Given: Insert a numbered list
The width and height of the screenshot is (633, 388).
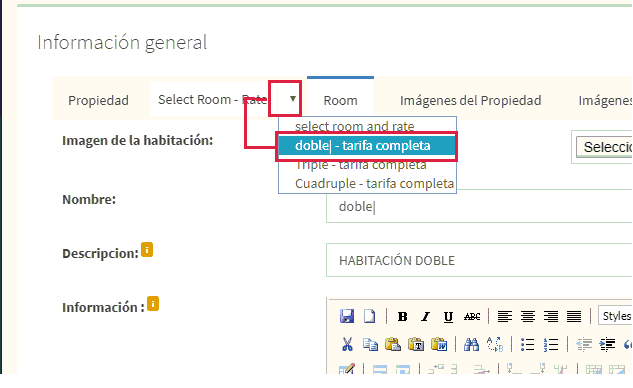Looking at the screenshot, I should [x=551, y=344].
